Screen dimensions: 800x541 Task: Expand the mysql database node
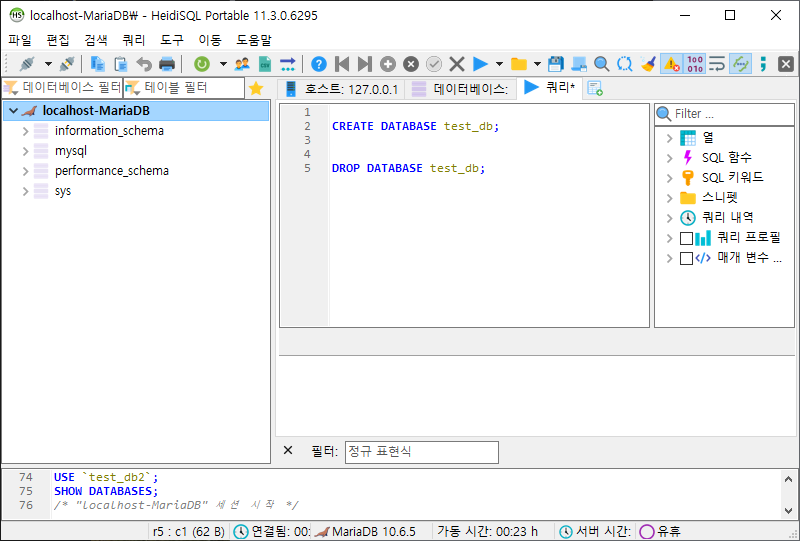[x=25, y=151]
